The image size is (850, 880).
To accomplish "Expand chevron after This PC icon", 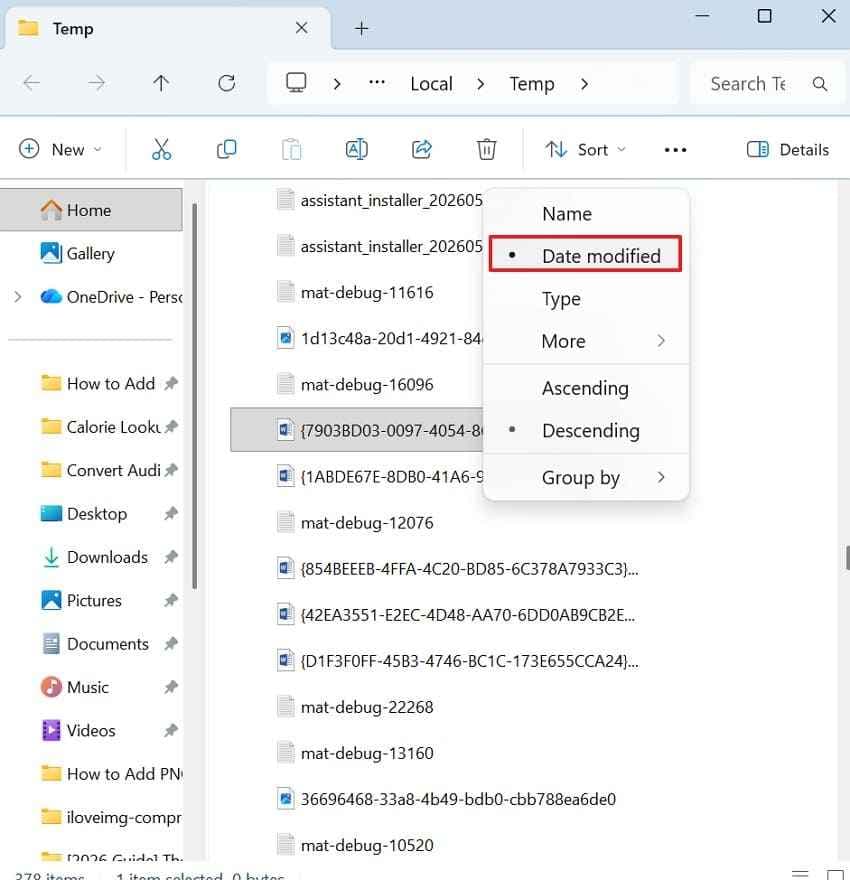I will 337,84.
